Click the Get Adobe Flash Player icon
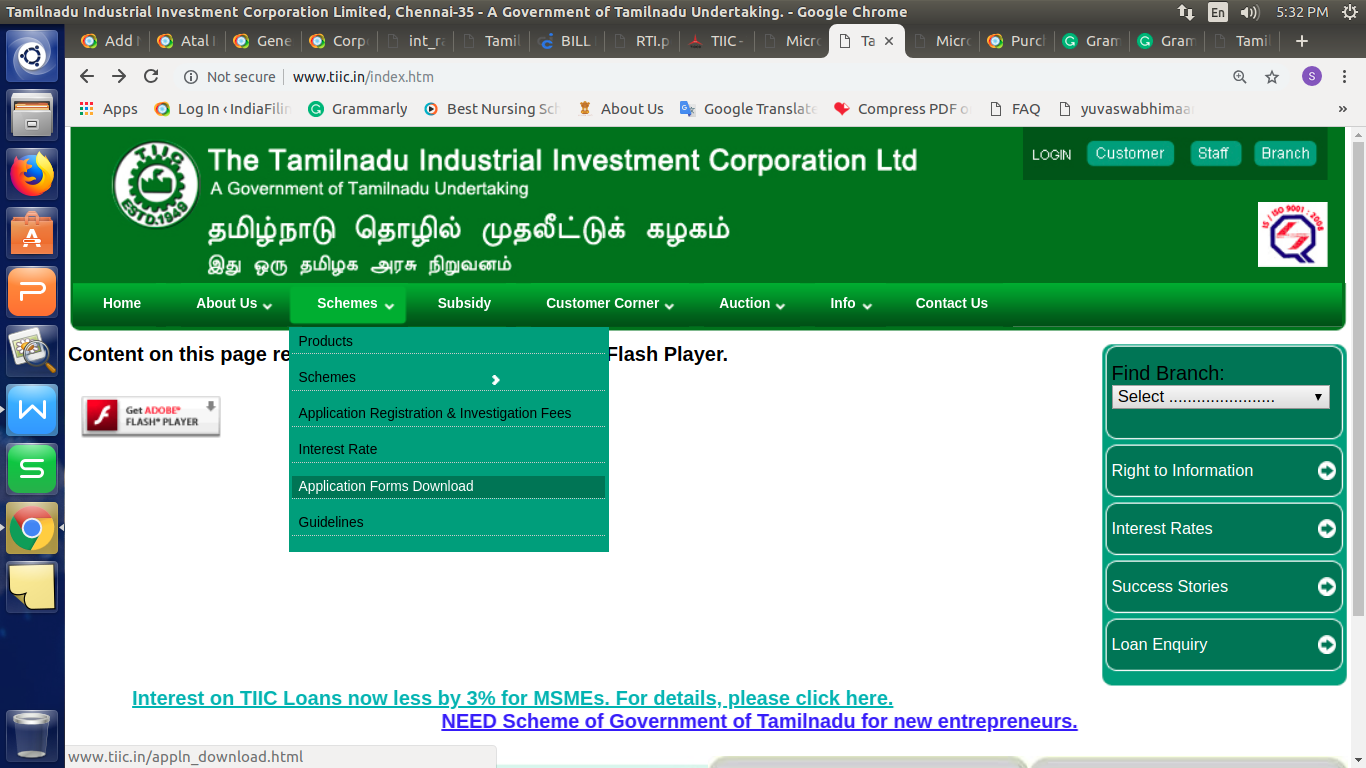 click(x=150, y=416)
